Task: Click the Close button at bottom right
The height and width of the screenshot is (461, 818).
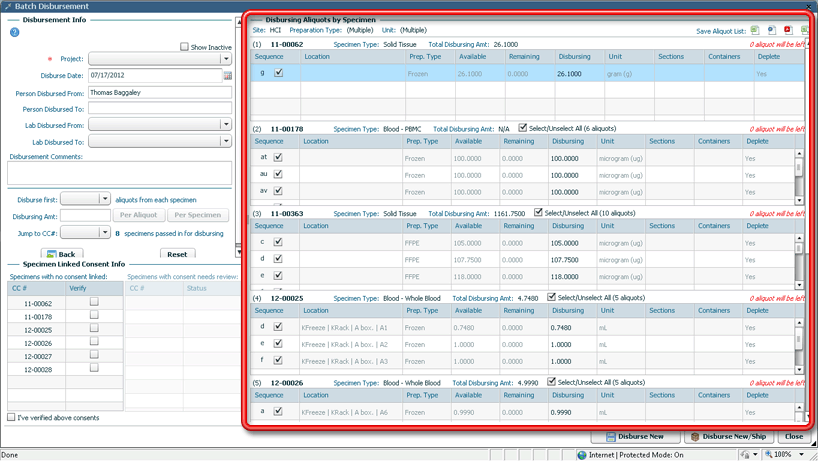Action: [794, 436]
